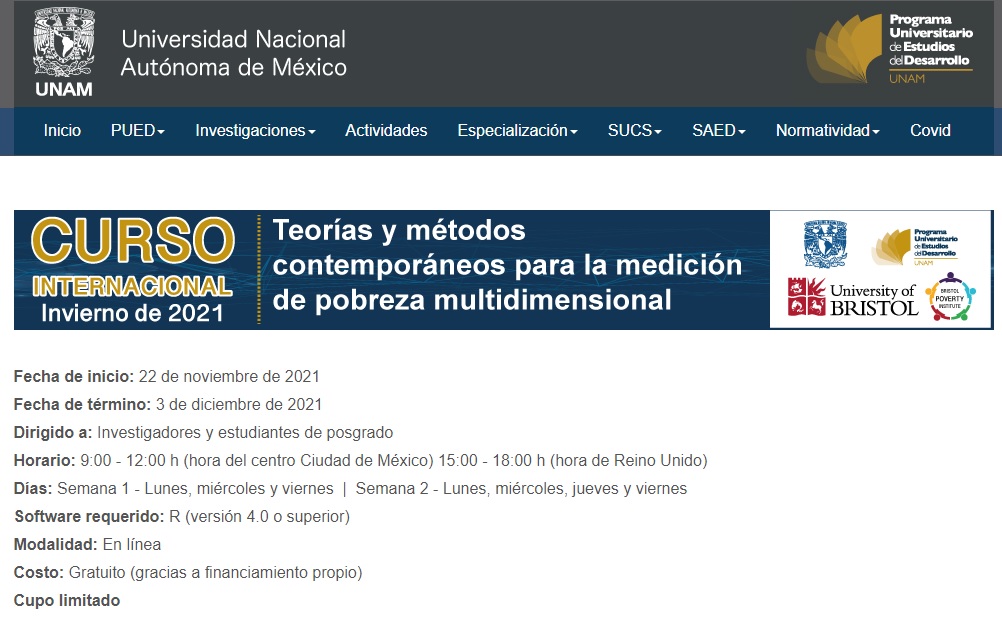
Task: Click Programa Universitario de Estudios del Desarrollo text
Action: [930, 40]
